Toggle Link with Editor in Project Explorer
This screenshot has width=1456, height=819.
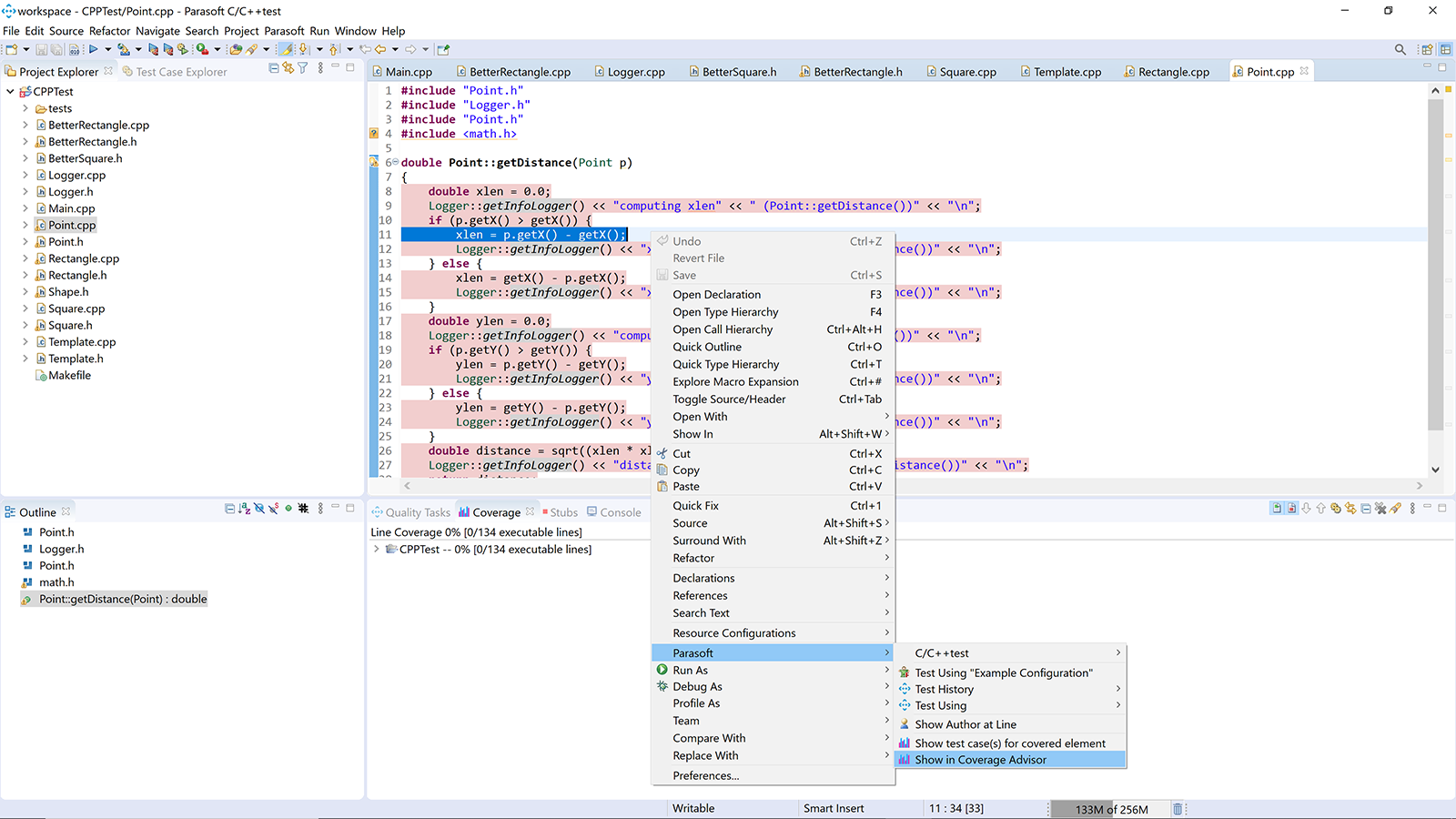click(x=288, y=71)
